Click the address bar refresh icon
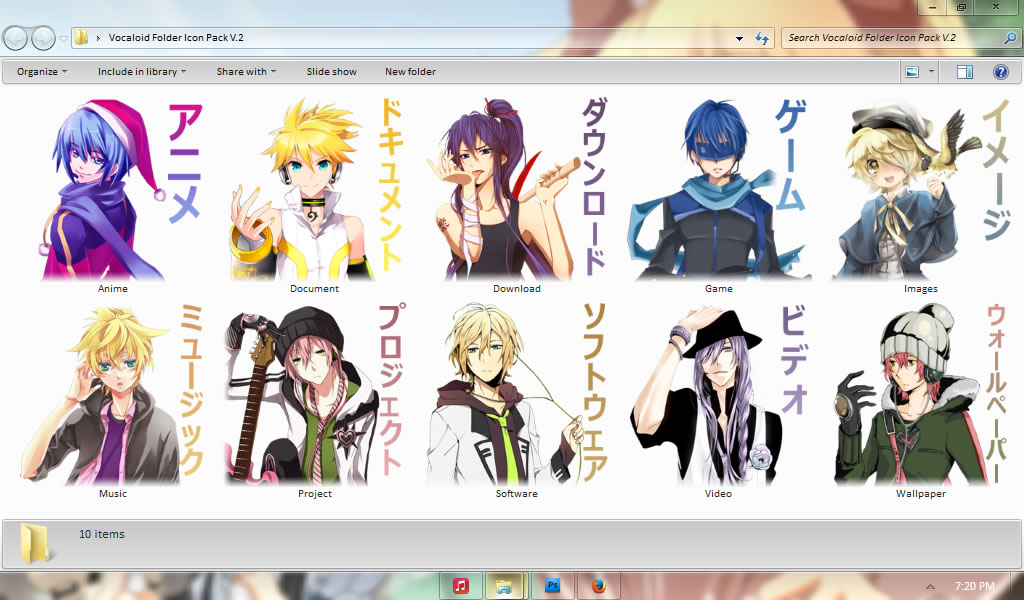 [761, 38]
